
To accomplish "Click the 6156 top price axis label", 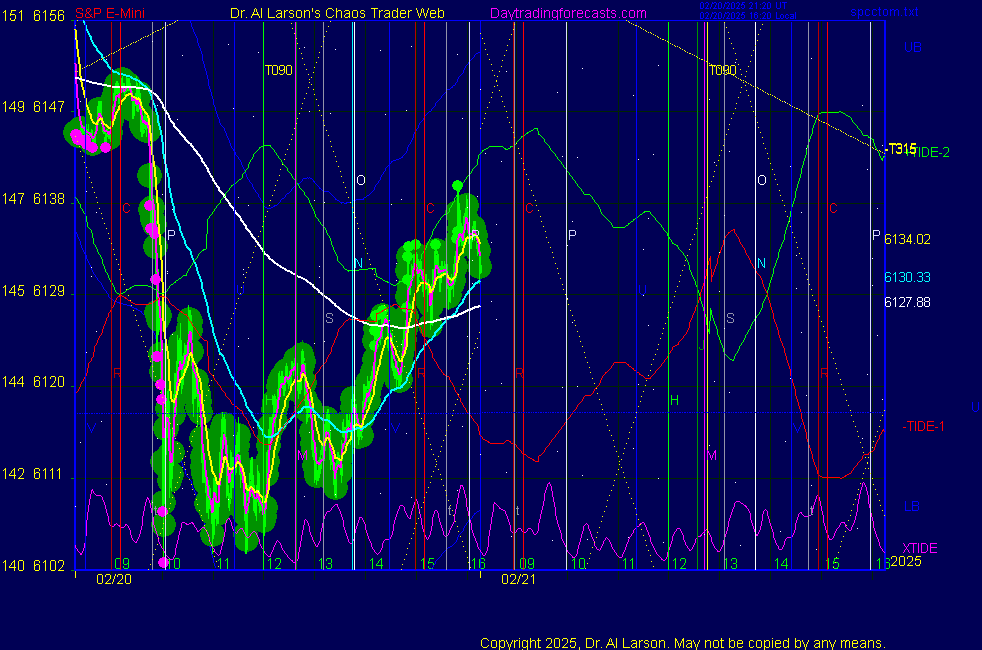I will point(49,16).
